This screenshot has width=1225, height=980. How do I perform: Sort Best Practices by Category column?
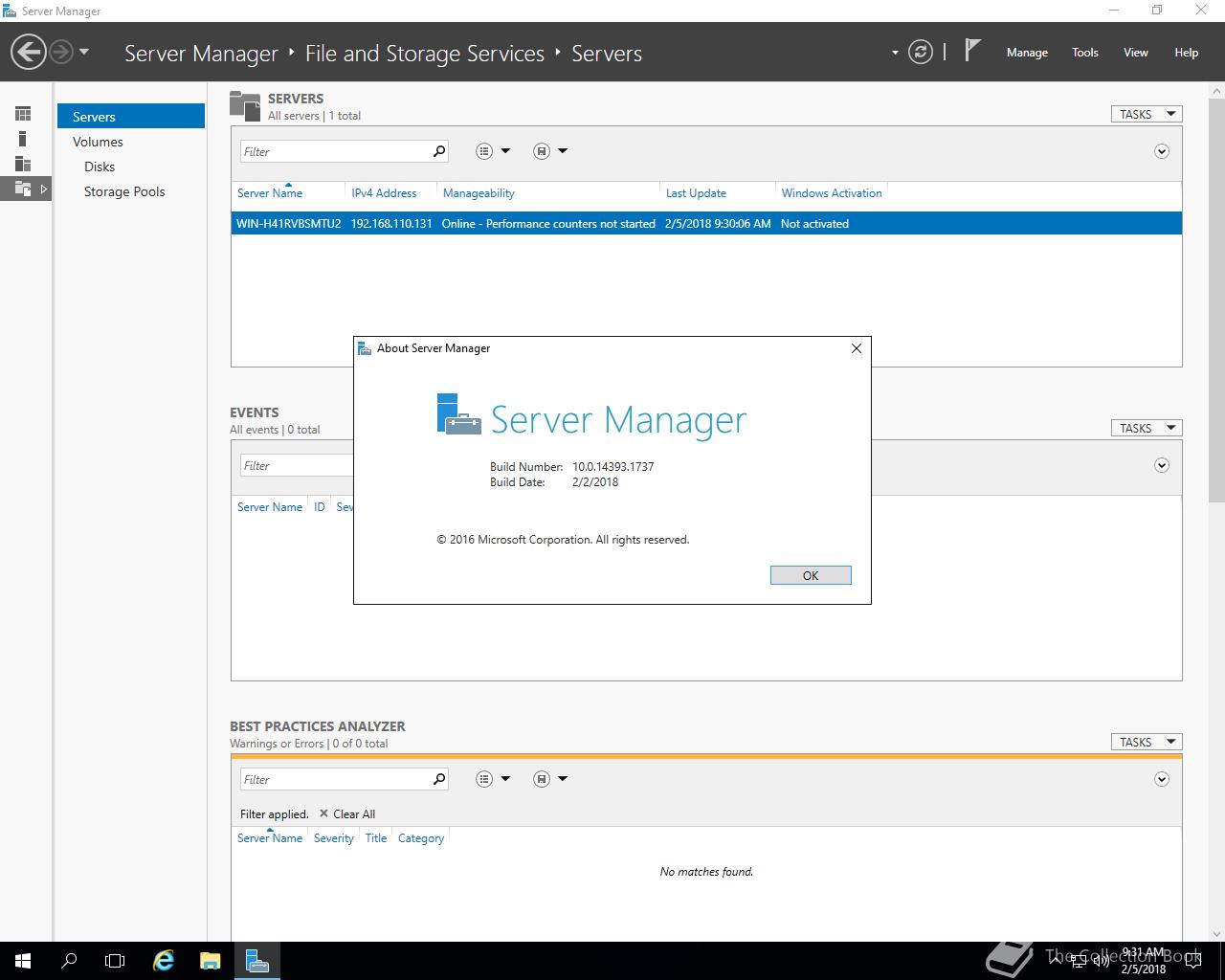click(x=421, y=838)
